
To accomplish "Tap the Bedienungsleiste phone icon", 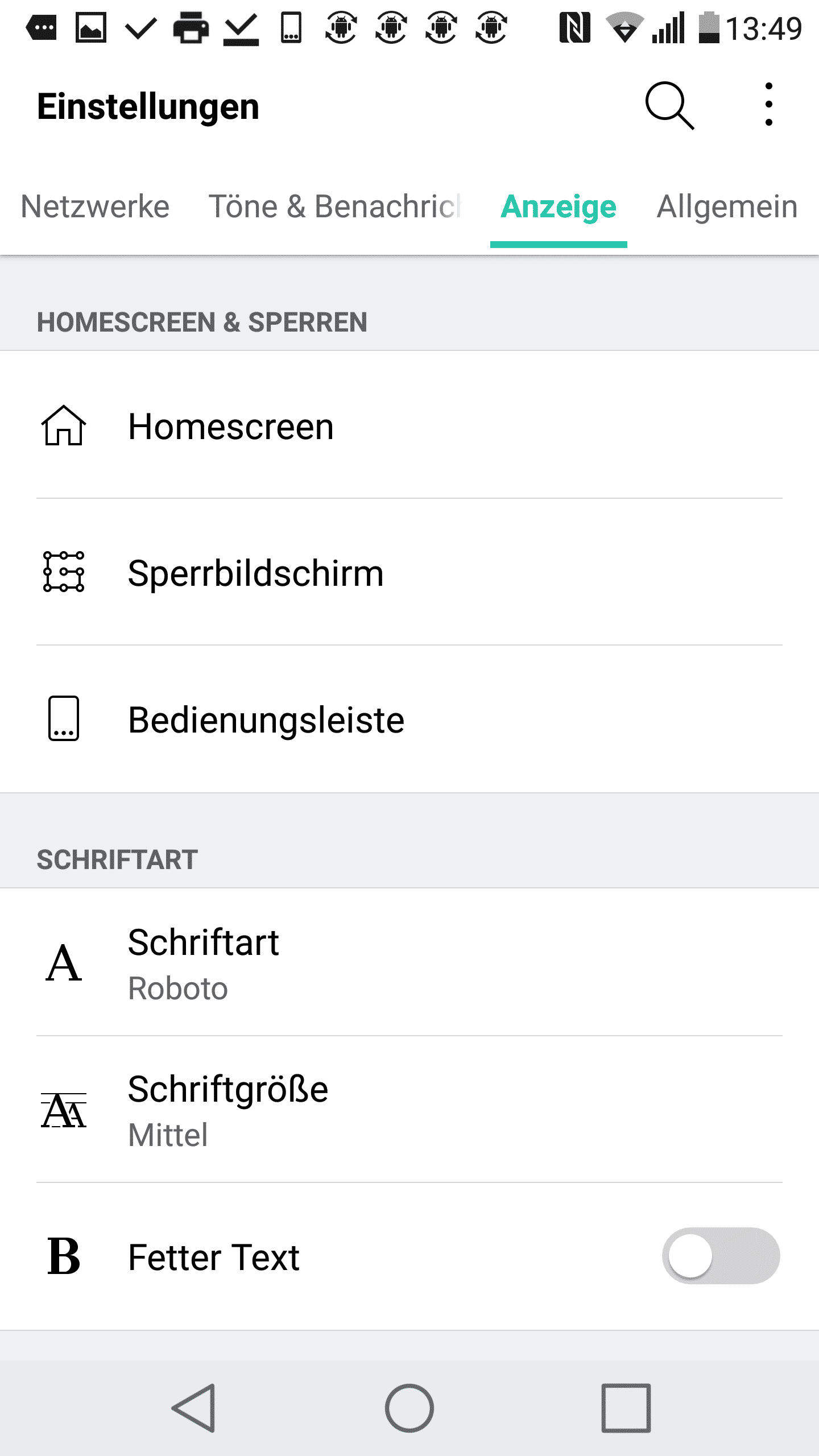I will coord(64,718).
